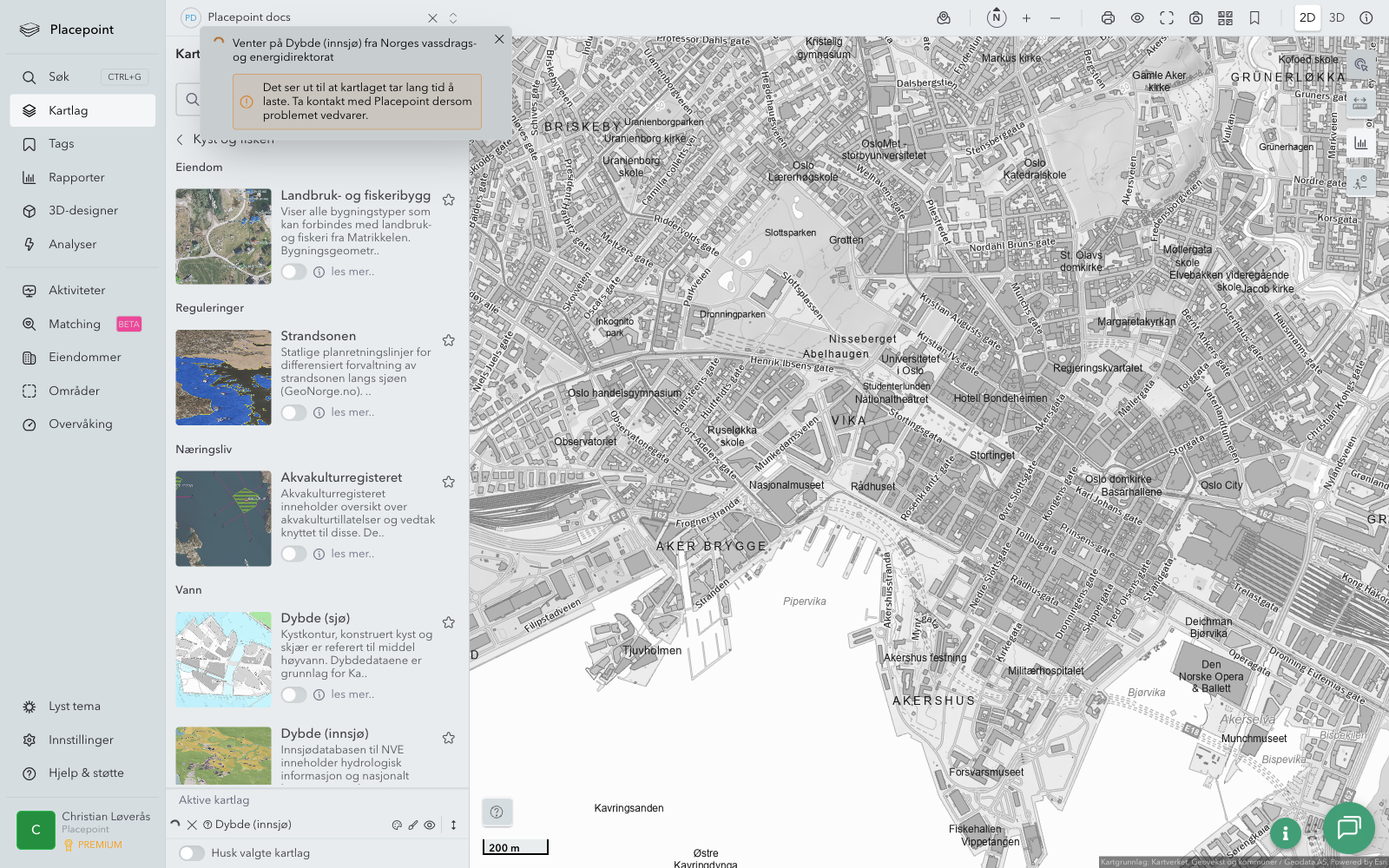Open color palette for Dybde (innsjø) layer

coord(397,825)
